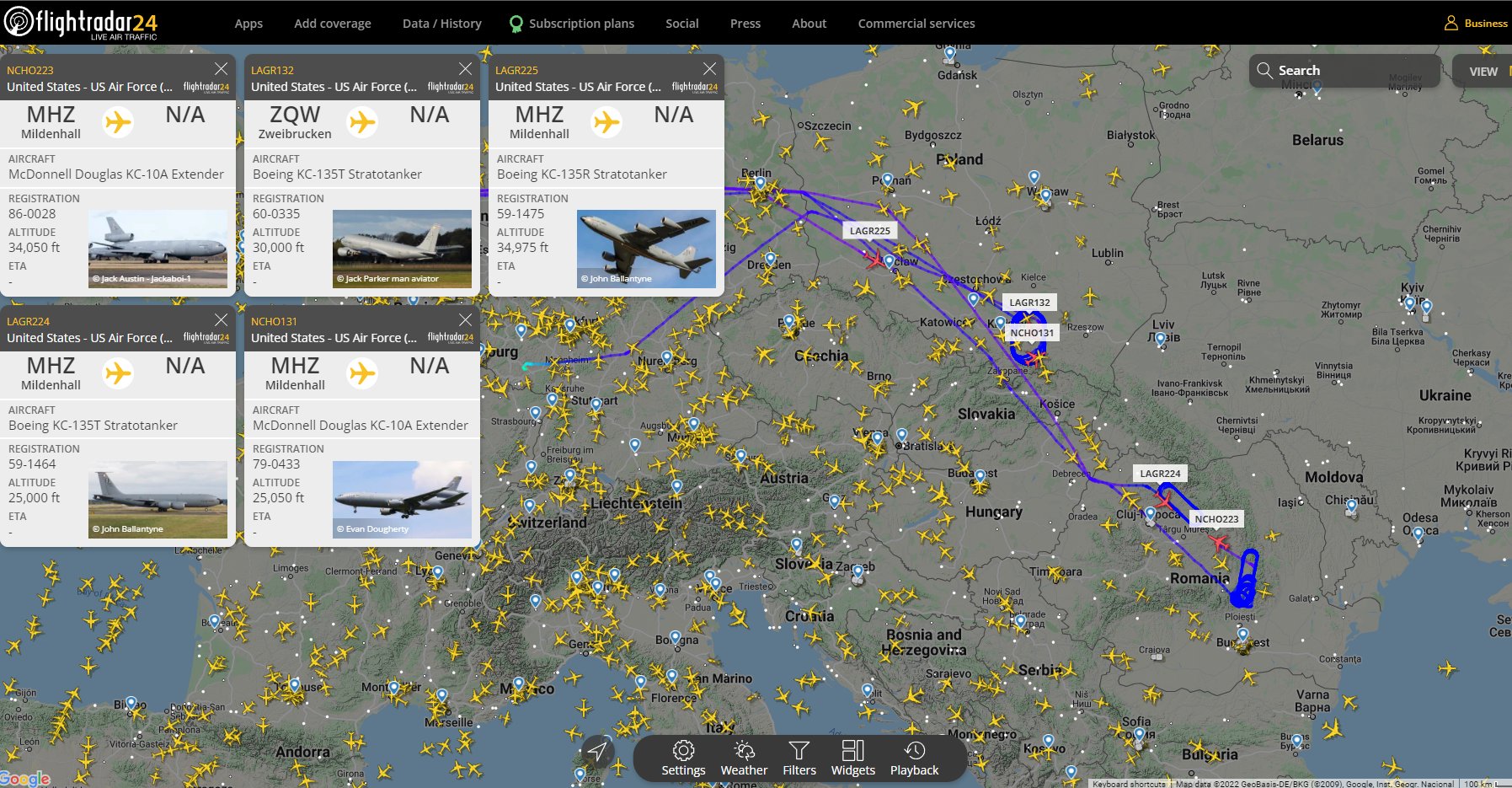The height and width of the screenshot is (788, 1512).
Task: Click Keyboard shortcuts link on map footer
Action: (x=1129, y=784)
